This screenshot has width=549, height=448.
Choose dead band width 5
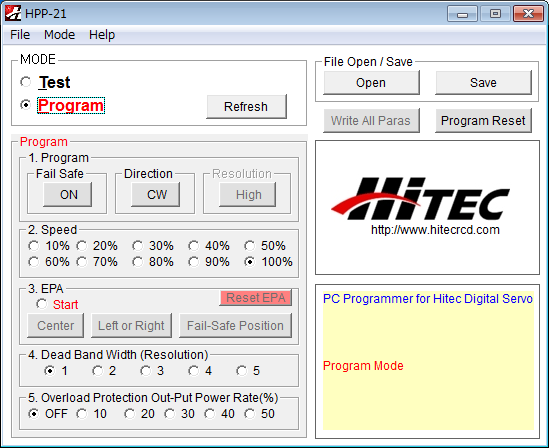242,371
